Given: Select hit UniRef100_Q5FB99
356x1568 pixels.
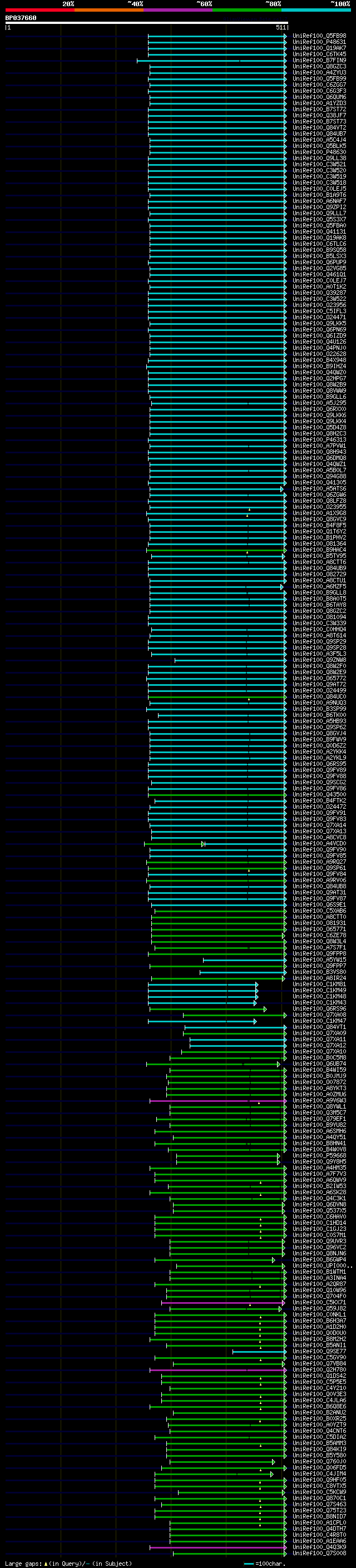Looking at the screenshot, I should 319,78.
